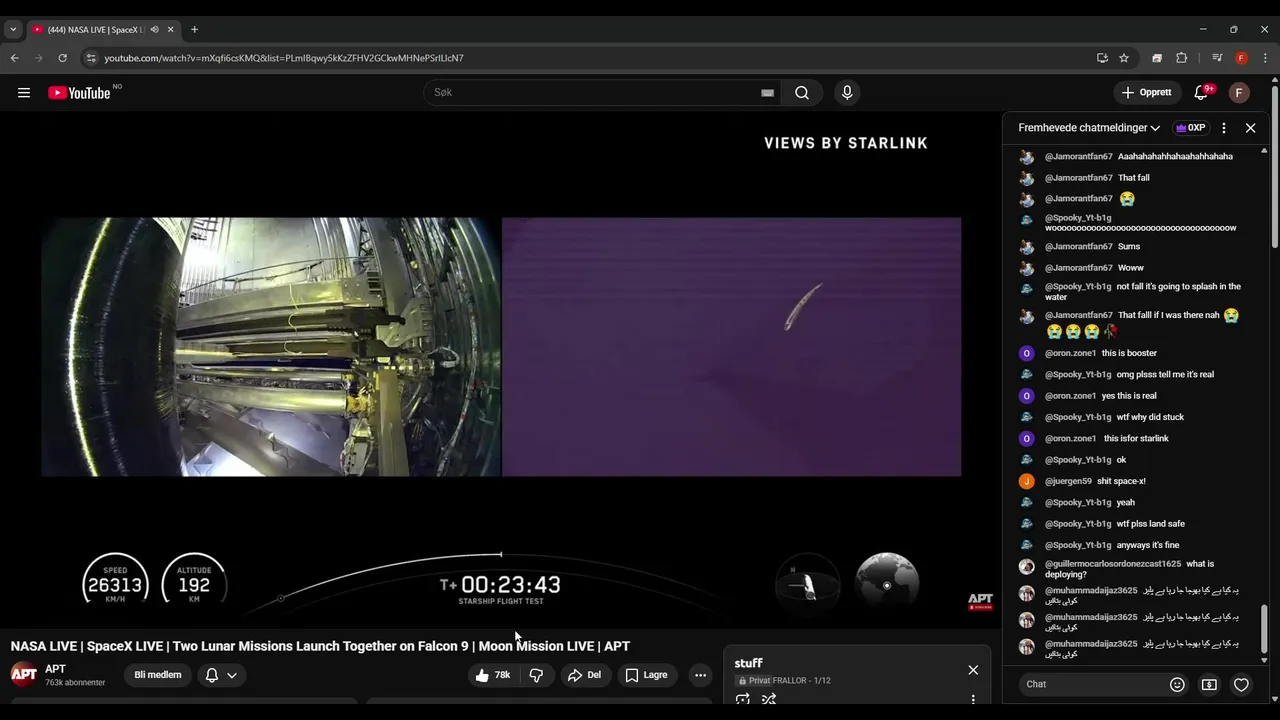Click the search magnifier button
This screenshot has height=720, width=1280.
pos(802,93)
